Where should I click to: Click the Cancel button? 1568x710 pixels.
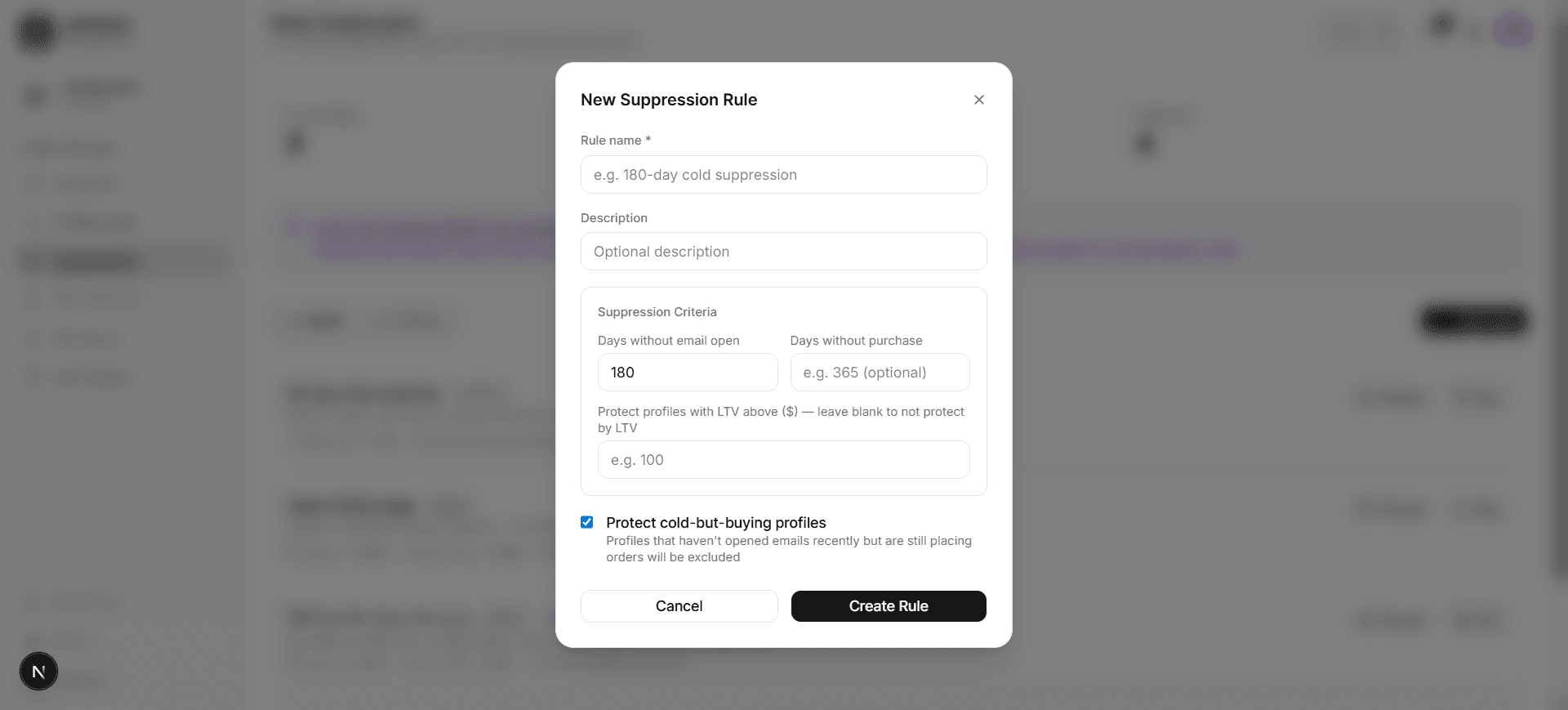(x=679, y=606)
